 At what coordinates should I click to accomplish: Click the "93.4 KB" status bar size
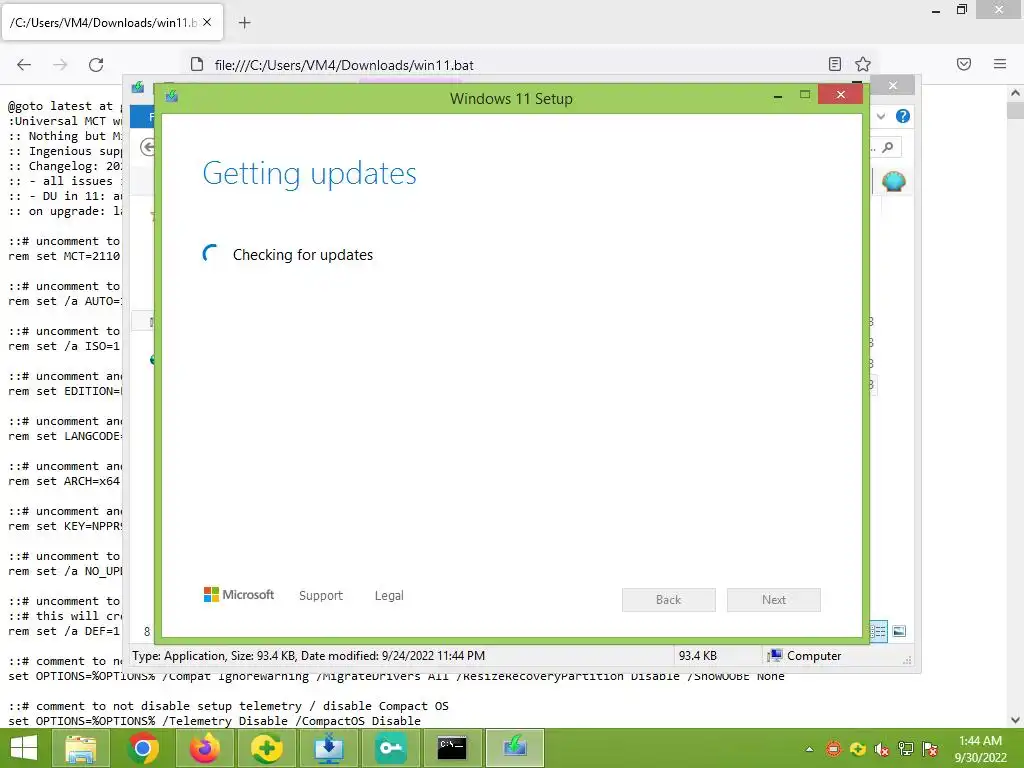pos(697,655)
